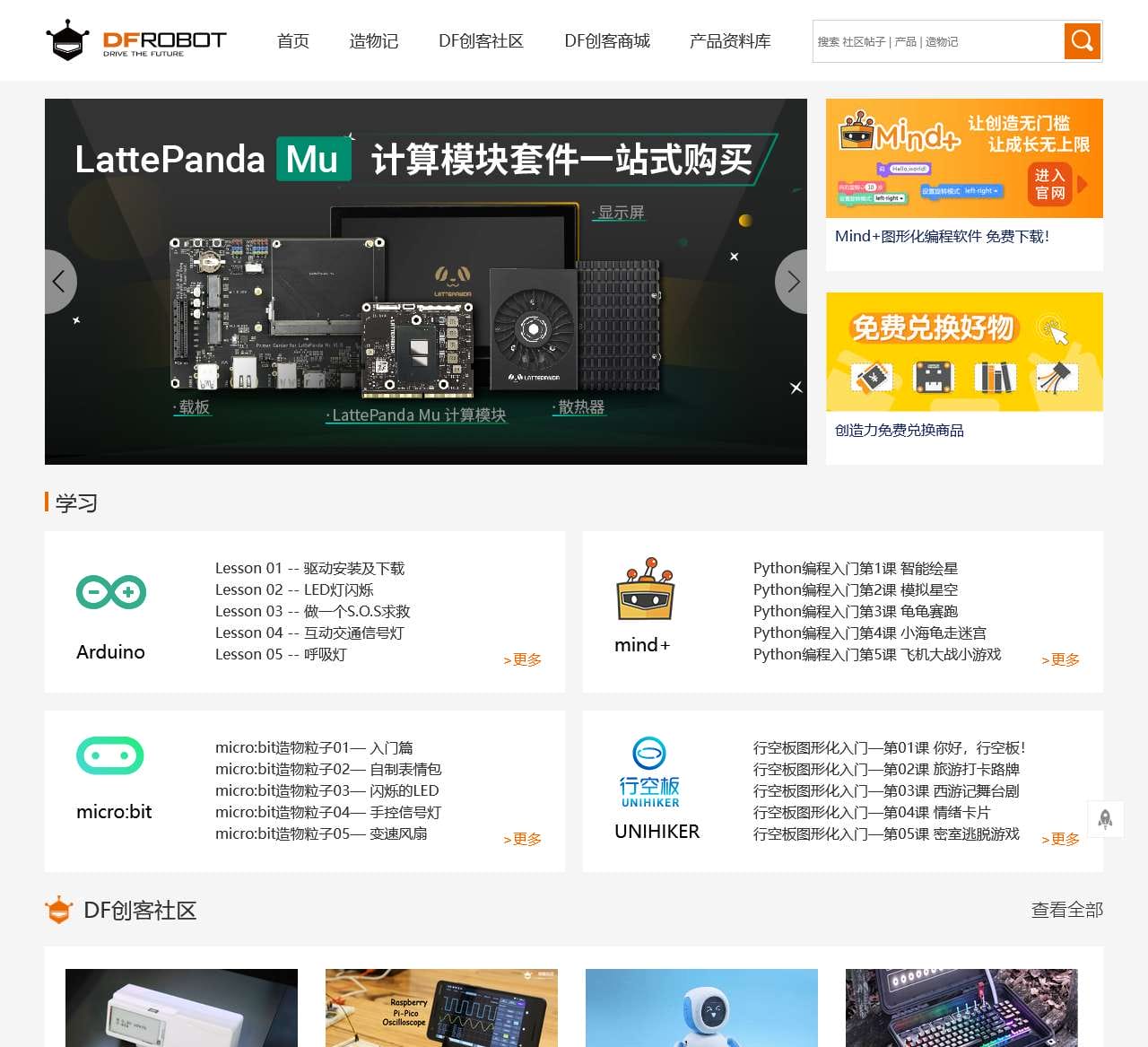Click the LattePanda Mu kit main banner
Screen dimensions: 1148x1047
click(x=426, y=281)
